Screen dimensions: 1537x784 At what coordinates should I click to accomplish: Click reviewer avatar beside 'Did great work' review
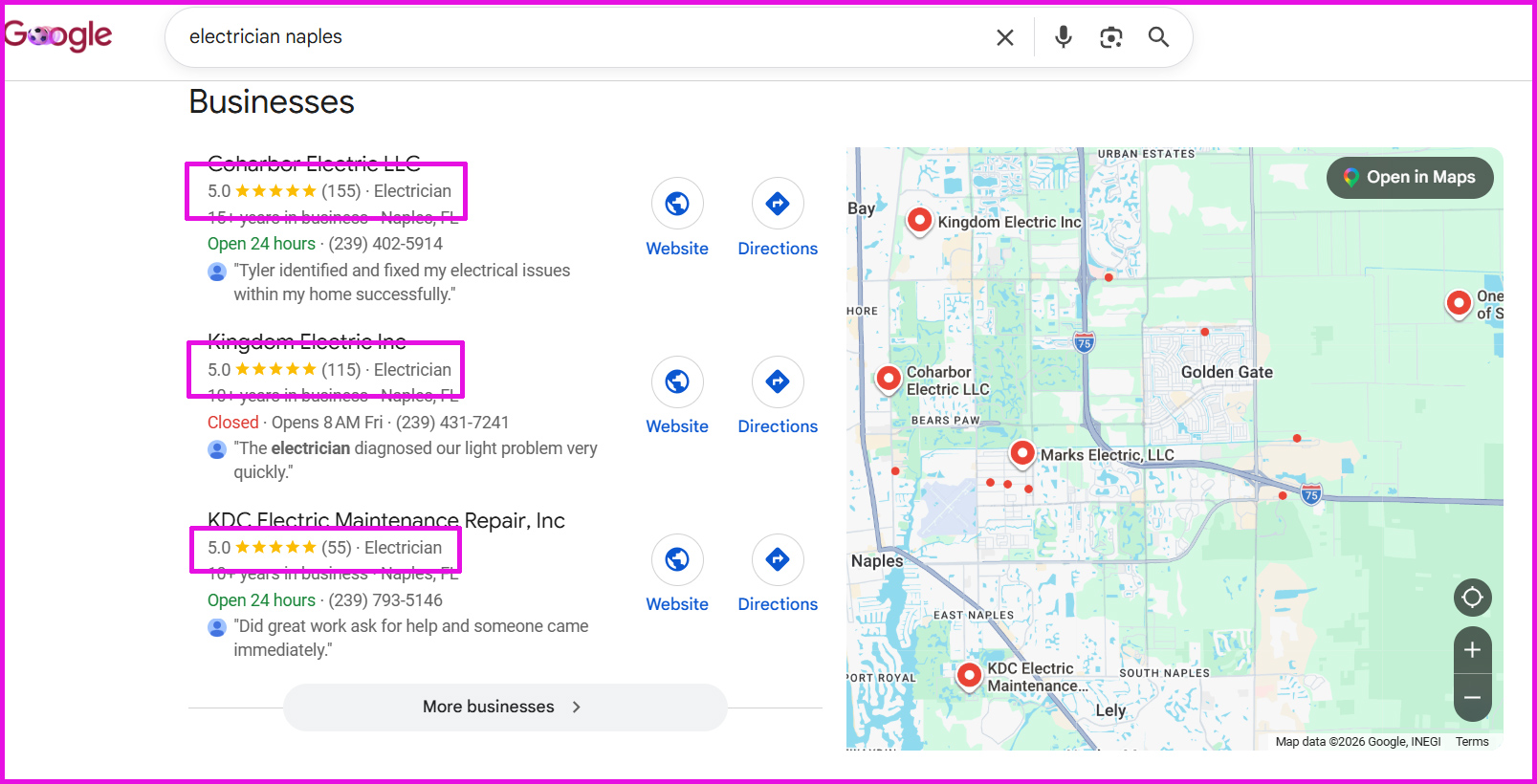coord(217,627)
